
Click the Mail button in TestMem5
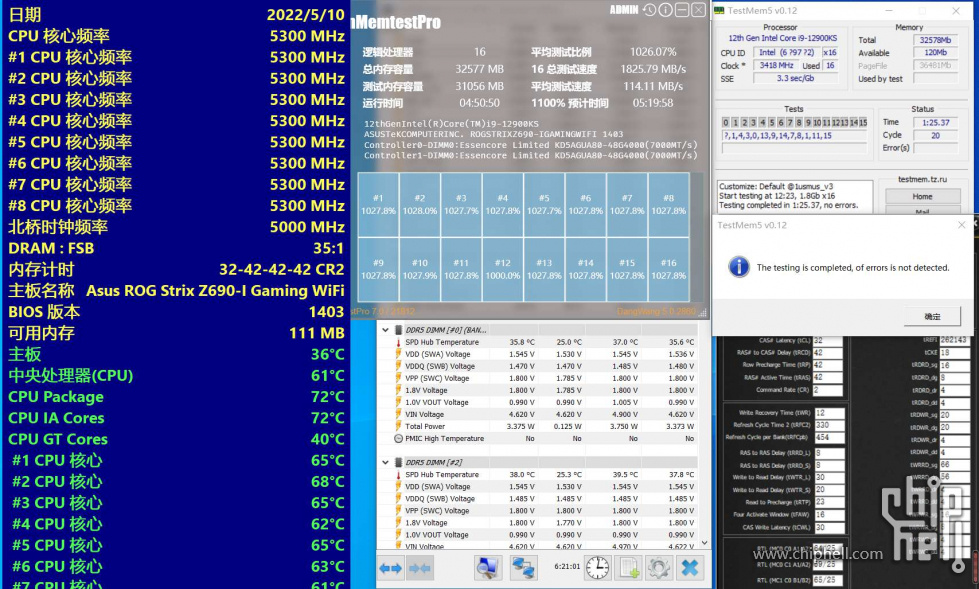922,211
